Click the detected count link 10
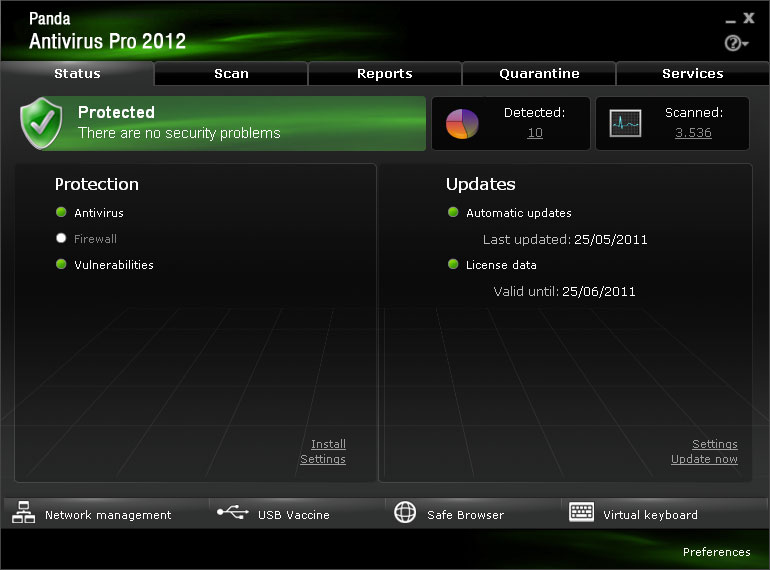The image size is (770, 570). click(535, 133)
